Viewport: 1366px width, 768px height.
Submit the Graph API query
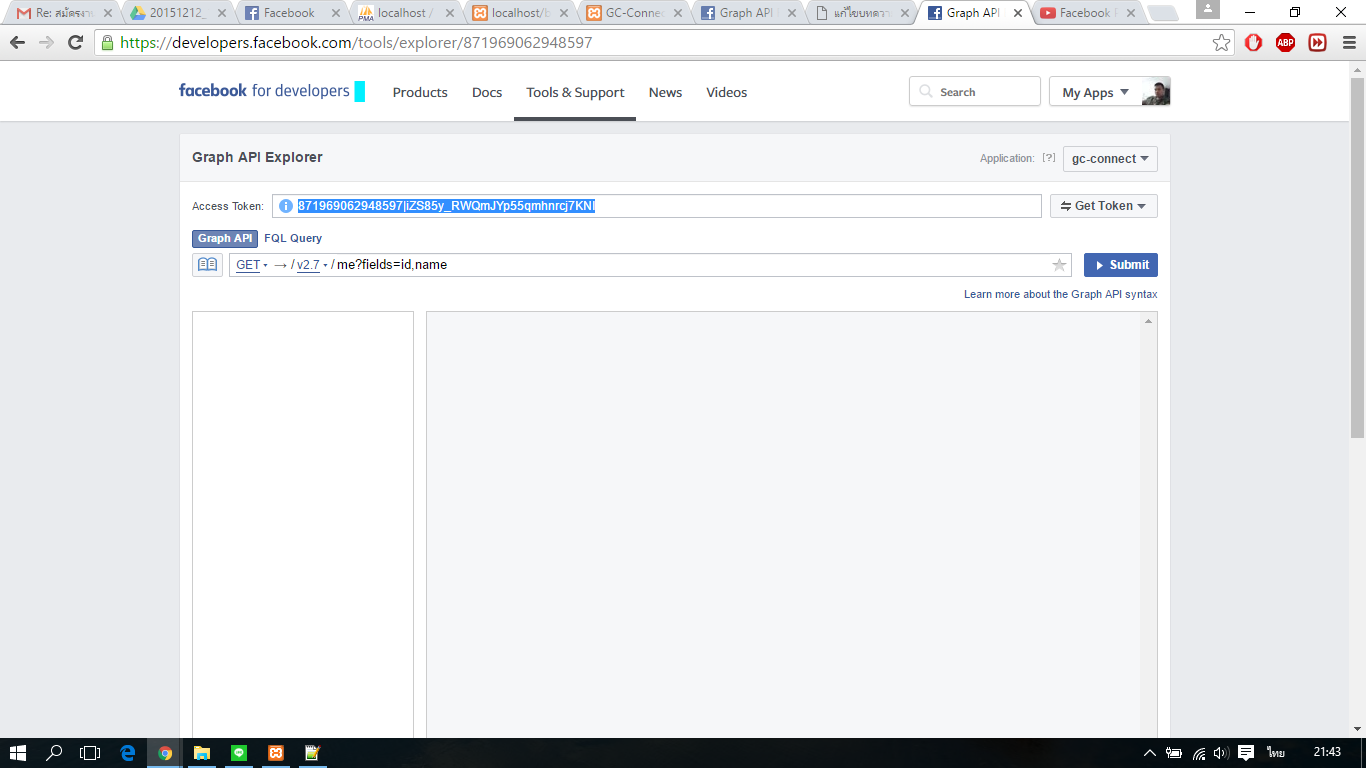[1121, 265]
